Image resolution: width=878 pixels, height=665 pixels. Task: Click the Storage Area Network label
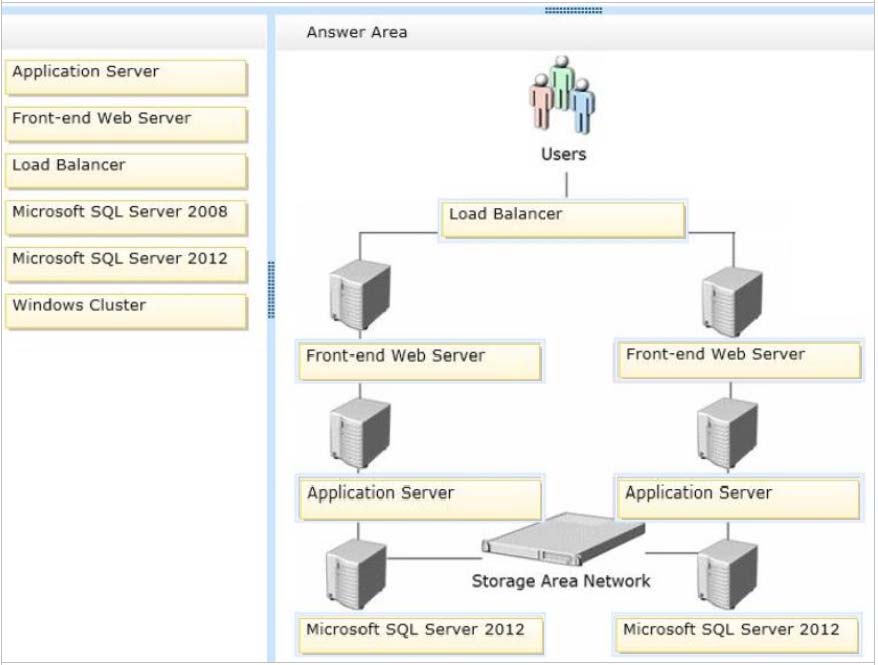tap(561, 581)
